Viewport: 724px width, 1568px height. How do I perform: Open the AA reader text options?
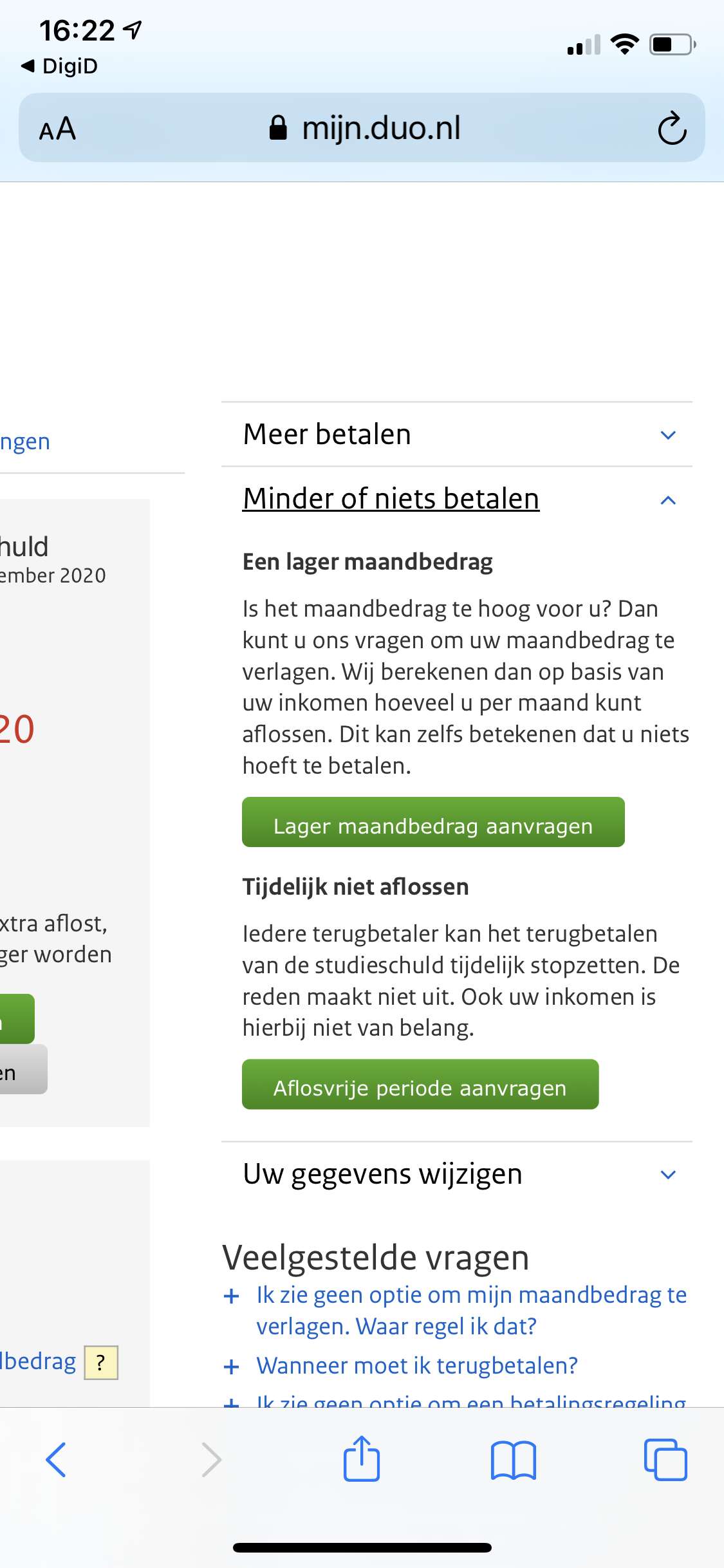tap(57, 129)
